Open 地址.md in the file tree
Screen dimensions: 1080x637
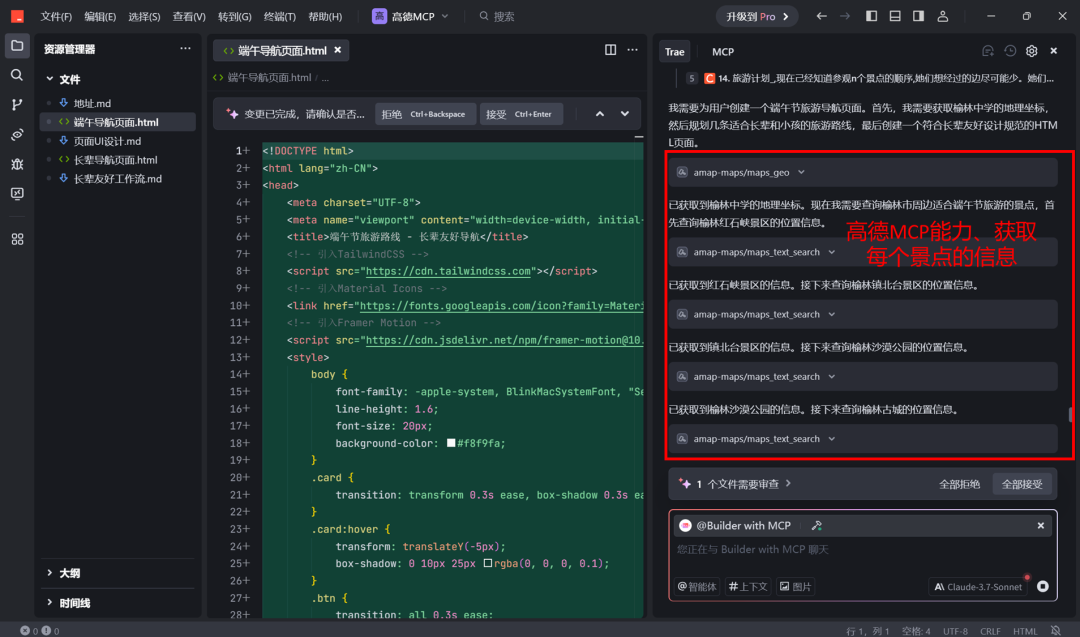point(92,103)
